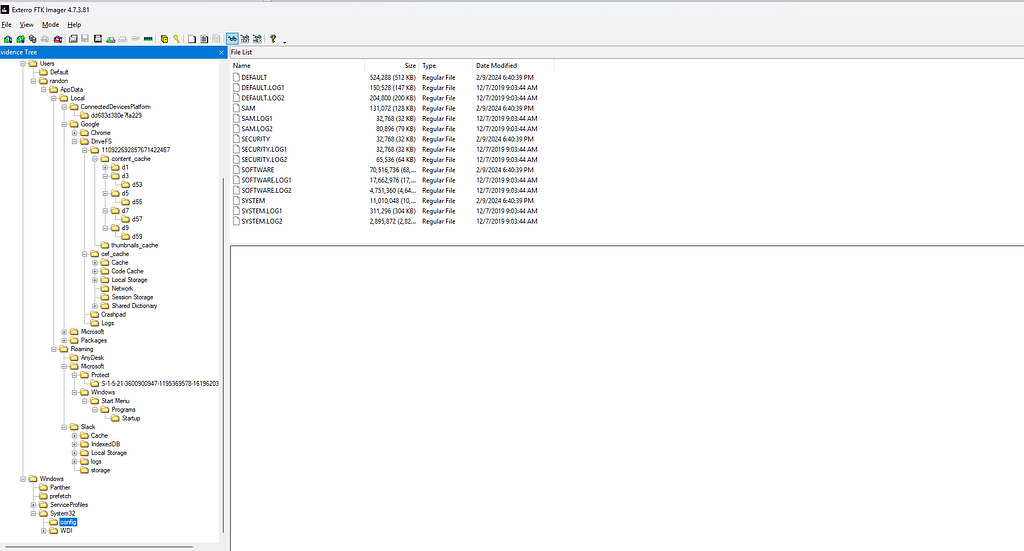Click Export Logical Image (AD1) icon
The height and width of the screenshot is (551, 1024).
tap(98, 39)
